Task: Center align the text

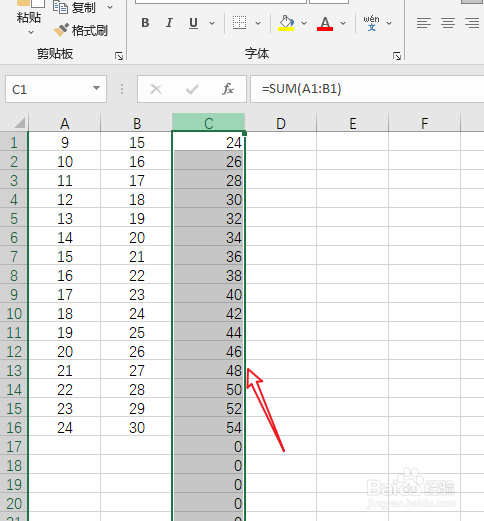Action: 448,23
